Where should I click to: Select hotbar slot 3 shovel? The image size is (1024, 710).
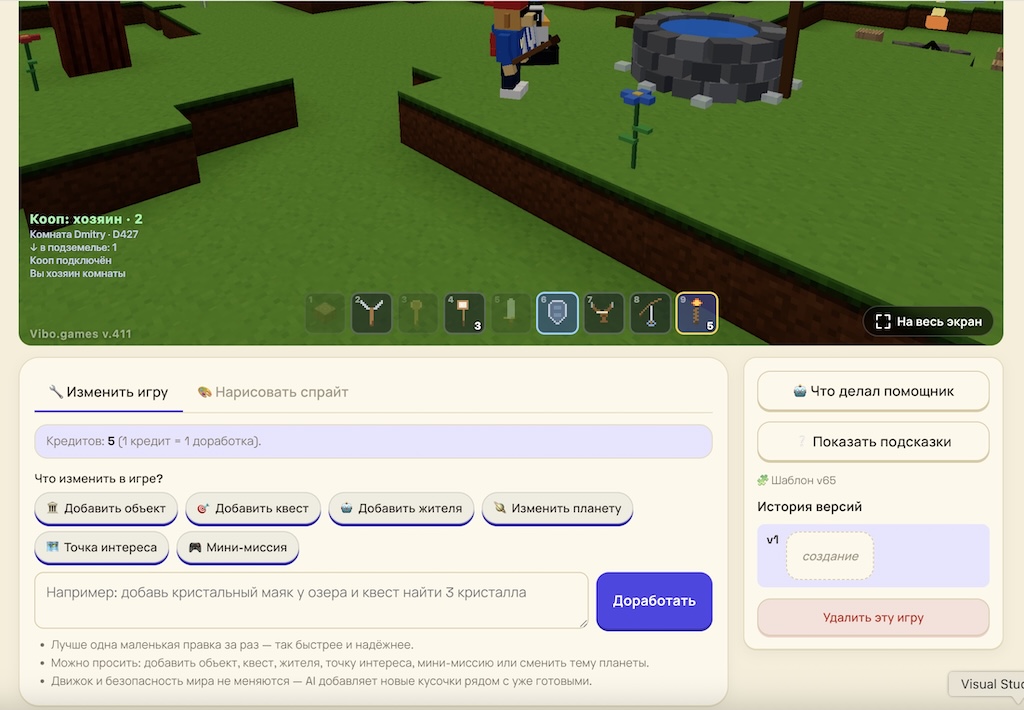(417, 313)
